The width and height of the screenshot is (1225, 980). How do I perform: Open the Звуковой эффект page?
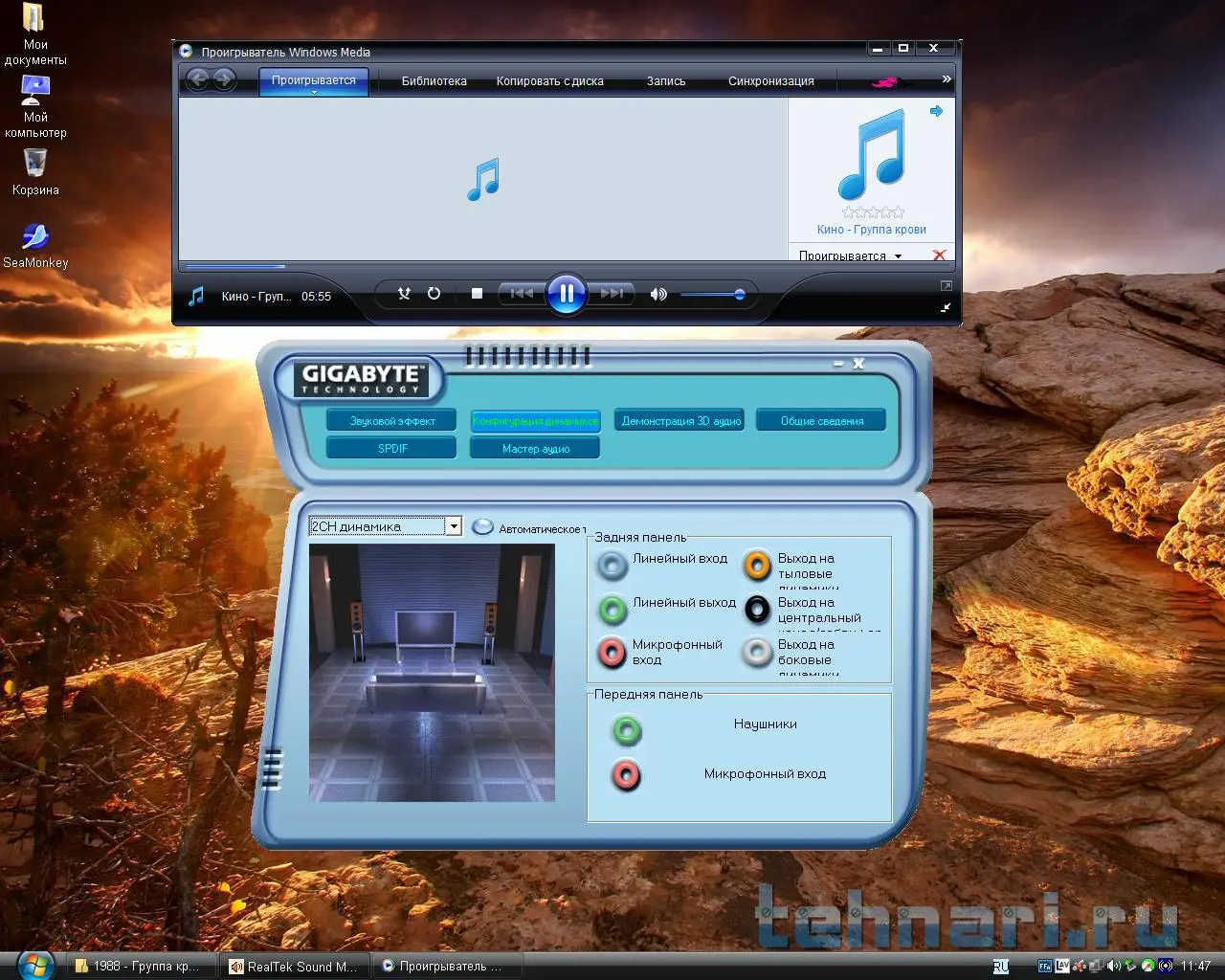point(391,420)
